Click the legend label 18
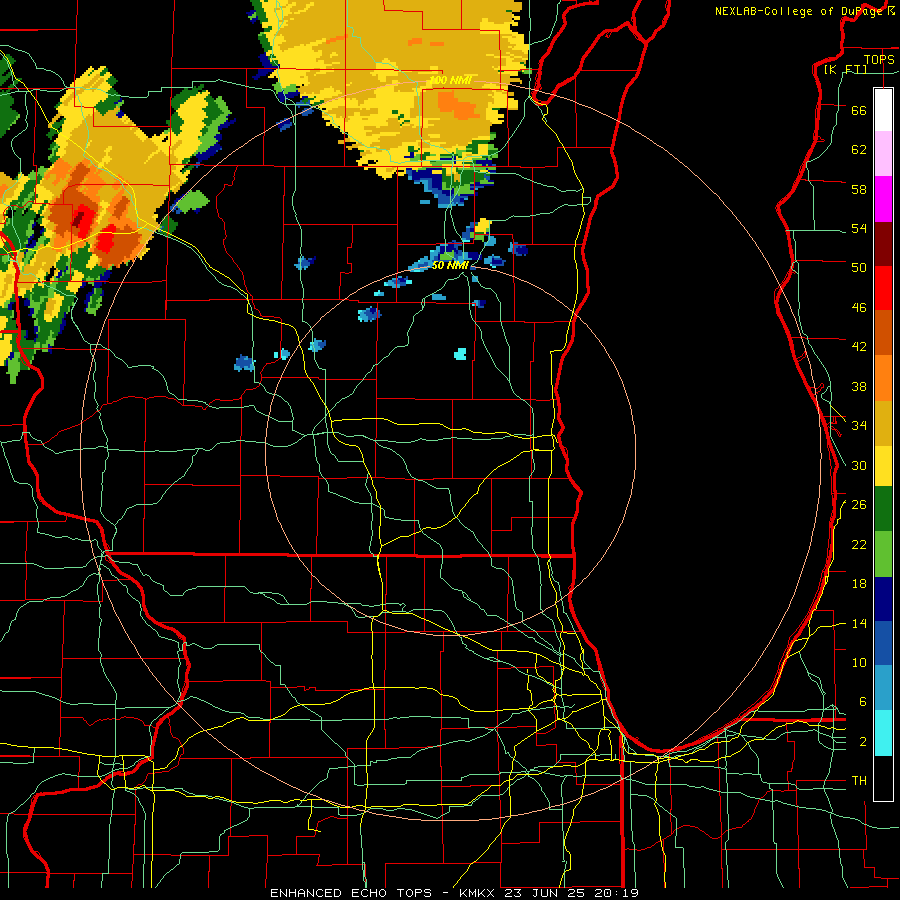This screenshot has width=900, height=900. click(x=859, y=584)
